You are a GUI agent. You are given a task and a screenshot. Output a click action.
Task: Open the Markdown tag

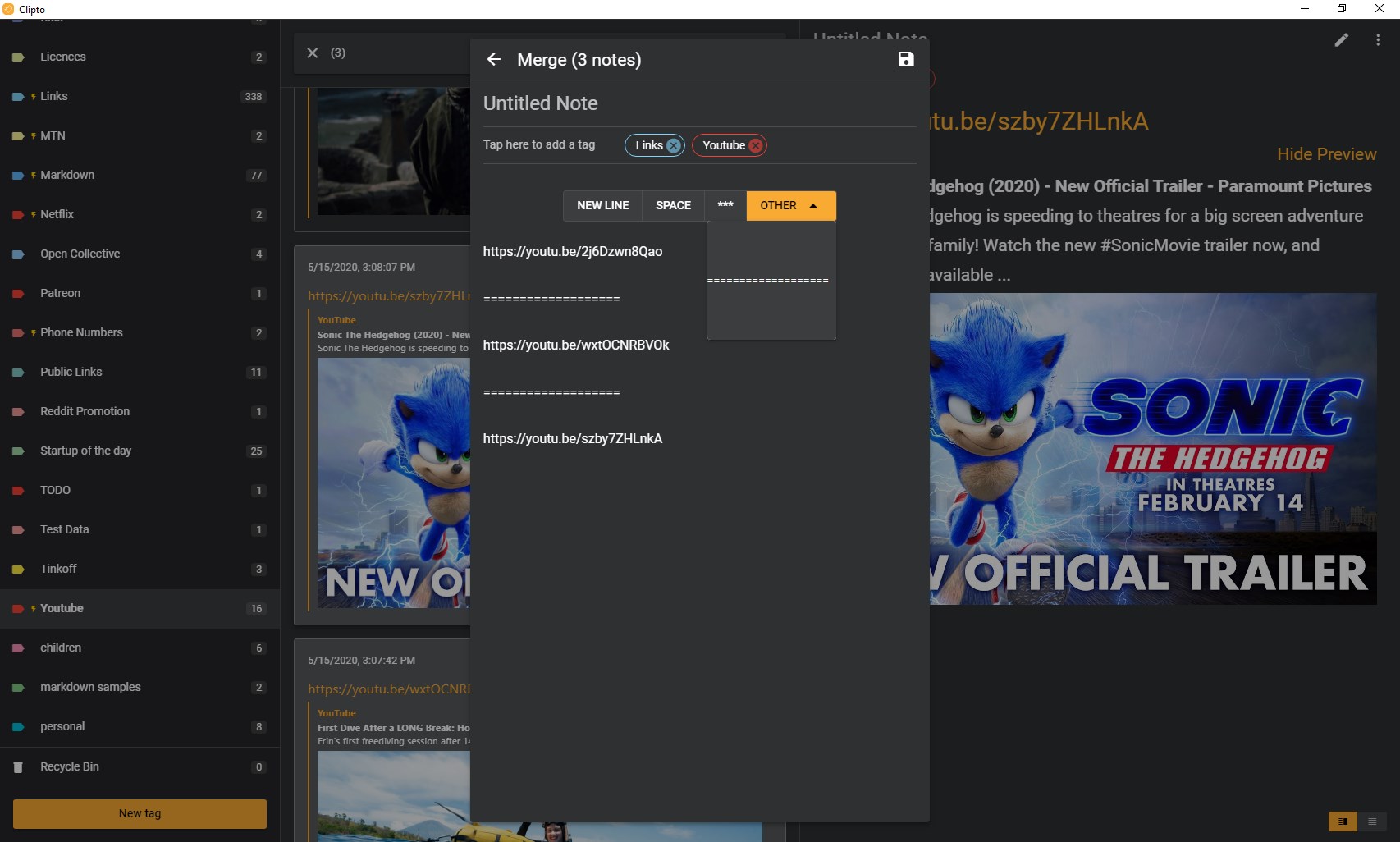pyautogui.click(x=140, y=175)
